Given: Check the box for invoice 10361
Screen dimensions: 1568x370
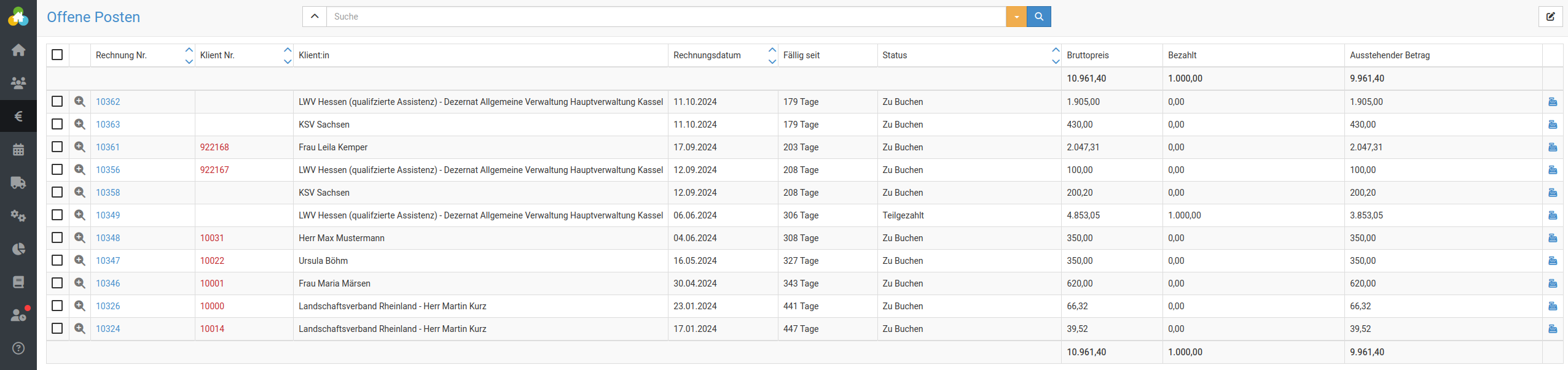Looking at the screenshot, I should point(57,147).
